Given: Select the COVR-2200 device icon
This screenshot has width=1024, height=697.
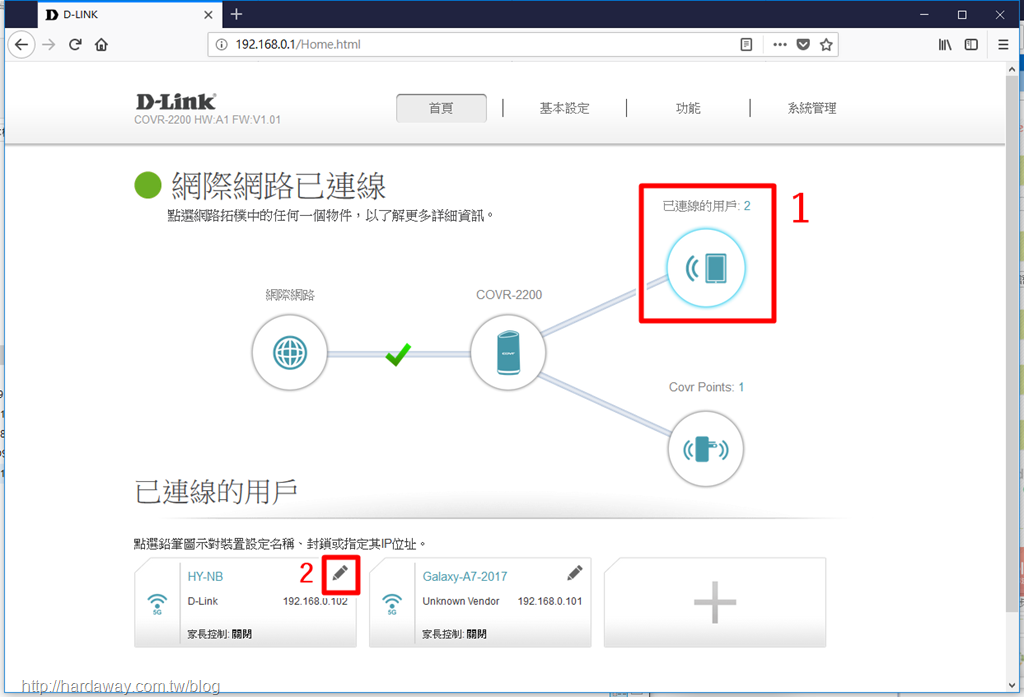Looking at the screenshot, I should (x=507, y=352).
